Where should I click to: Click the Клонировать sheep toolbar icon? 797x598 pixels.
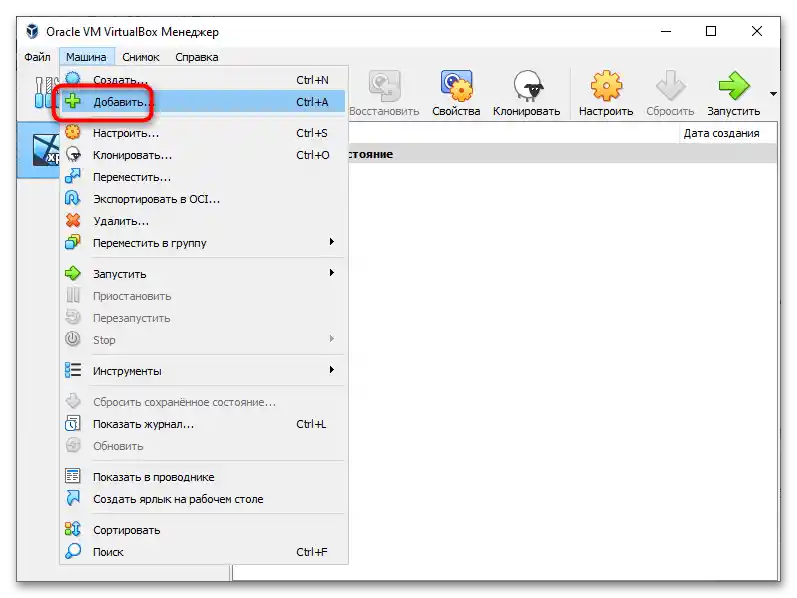click(527, 86)
